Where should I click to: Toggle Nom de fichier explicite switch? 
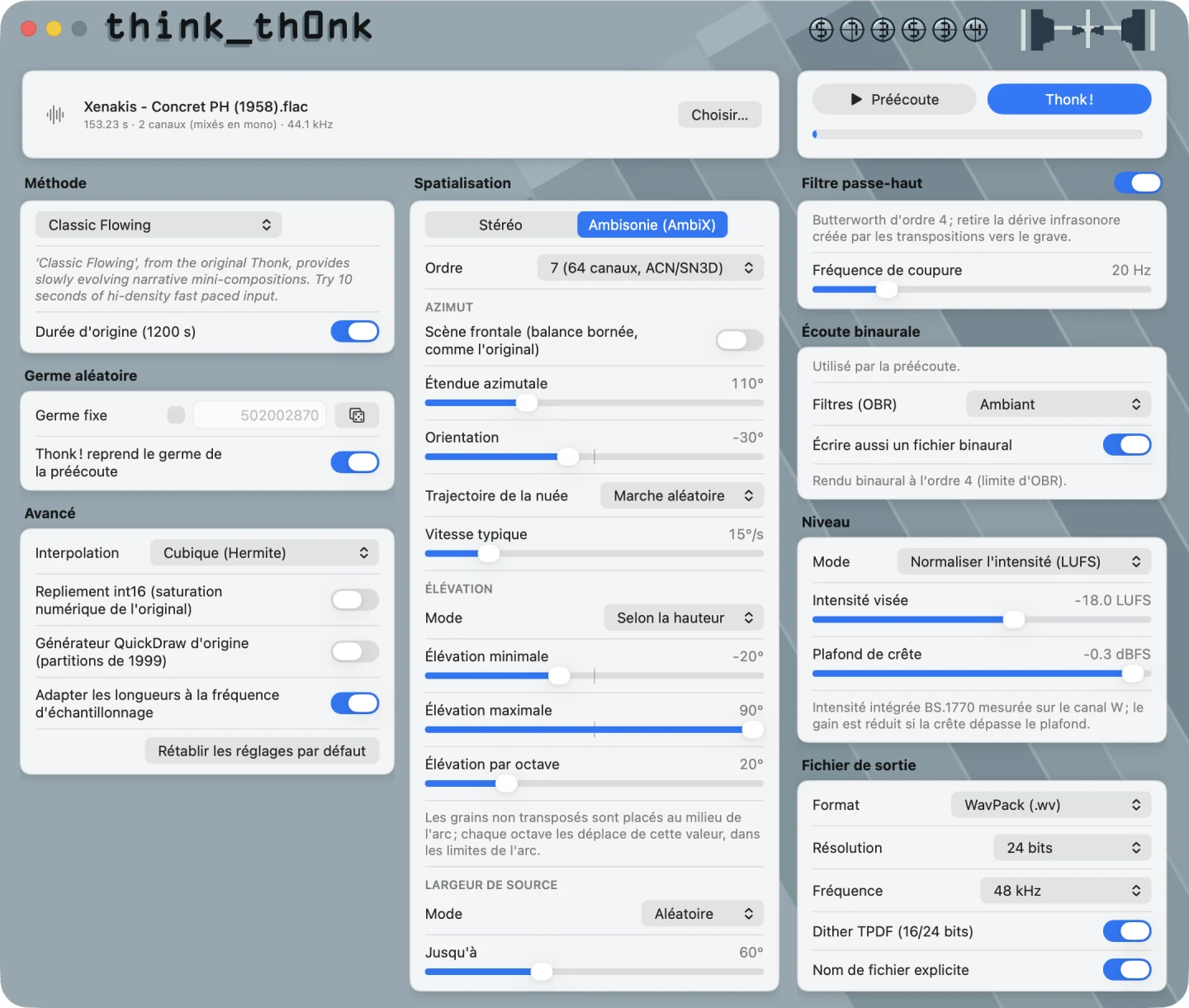click(x=1127, y=970)
